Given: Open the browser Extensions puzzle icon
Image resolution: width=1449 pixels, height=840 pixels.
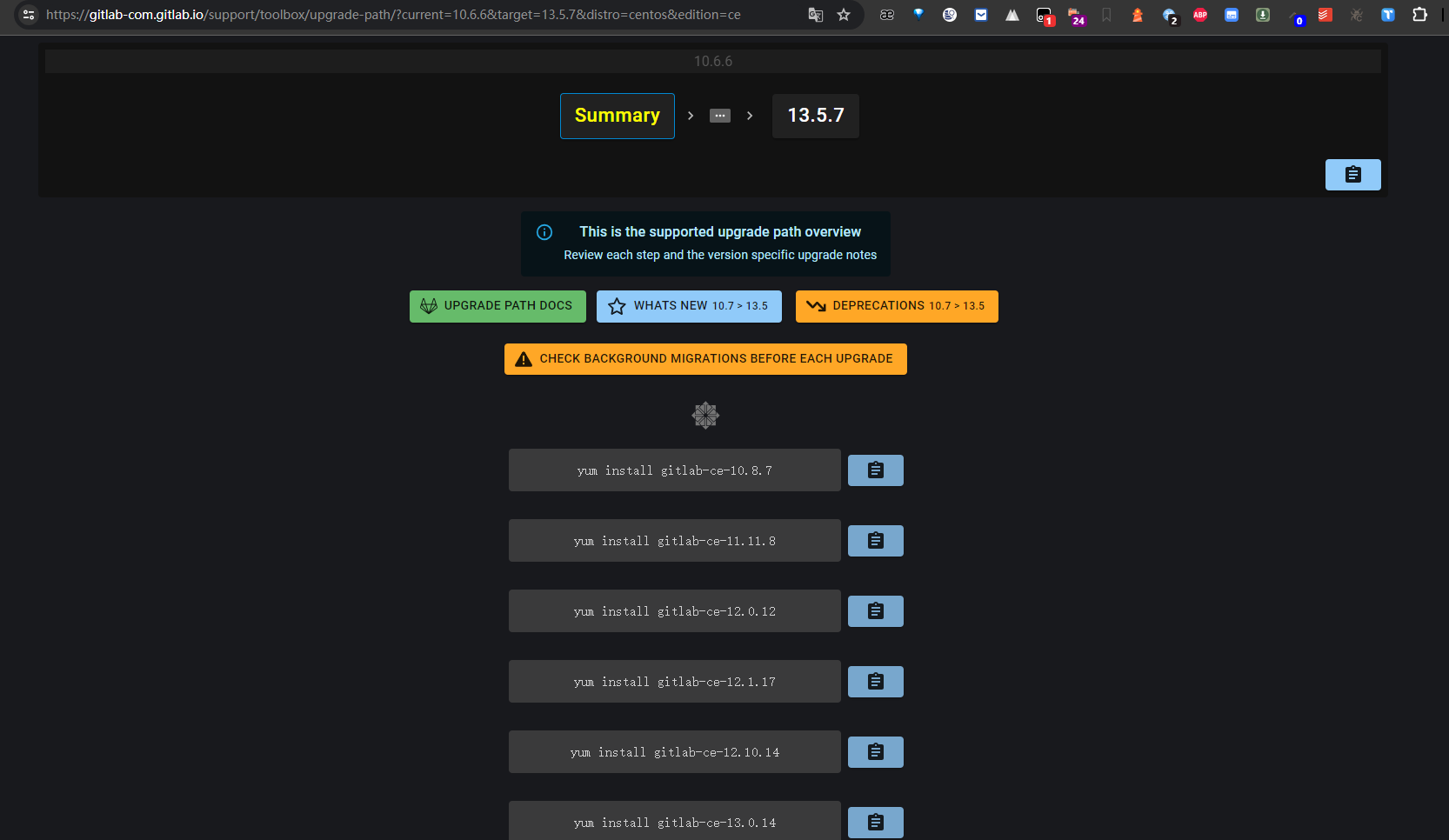Looking at the screenshot, I should tap(1419, 15).
